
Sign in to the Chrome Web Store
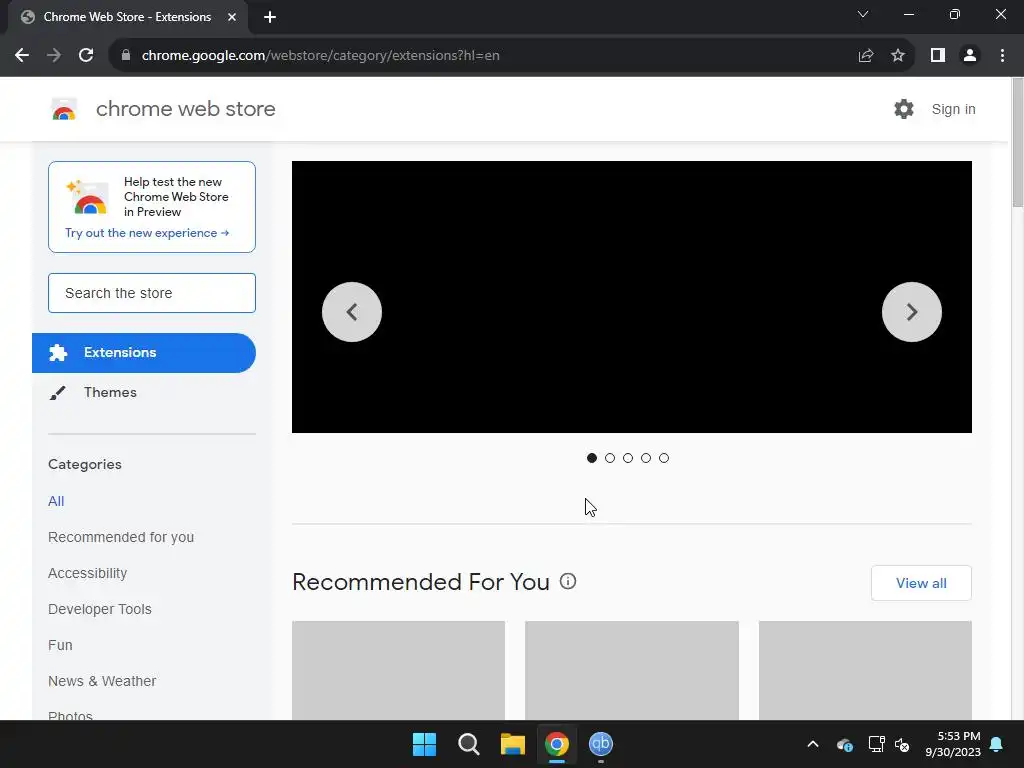pos(953,109)
